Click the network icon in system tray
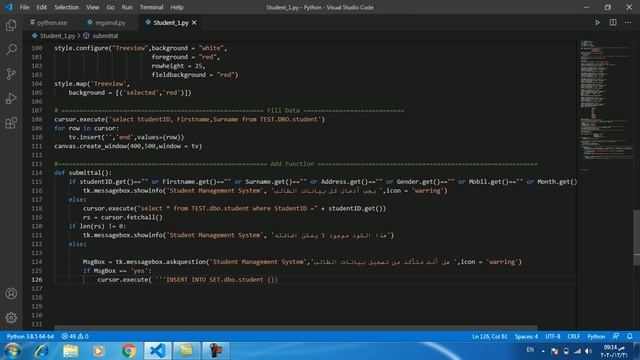This screenshot has height=360, width=640. pyautogui.click(x=577, y=351)
